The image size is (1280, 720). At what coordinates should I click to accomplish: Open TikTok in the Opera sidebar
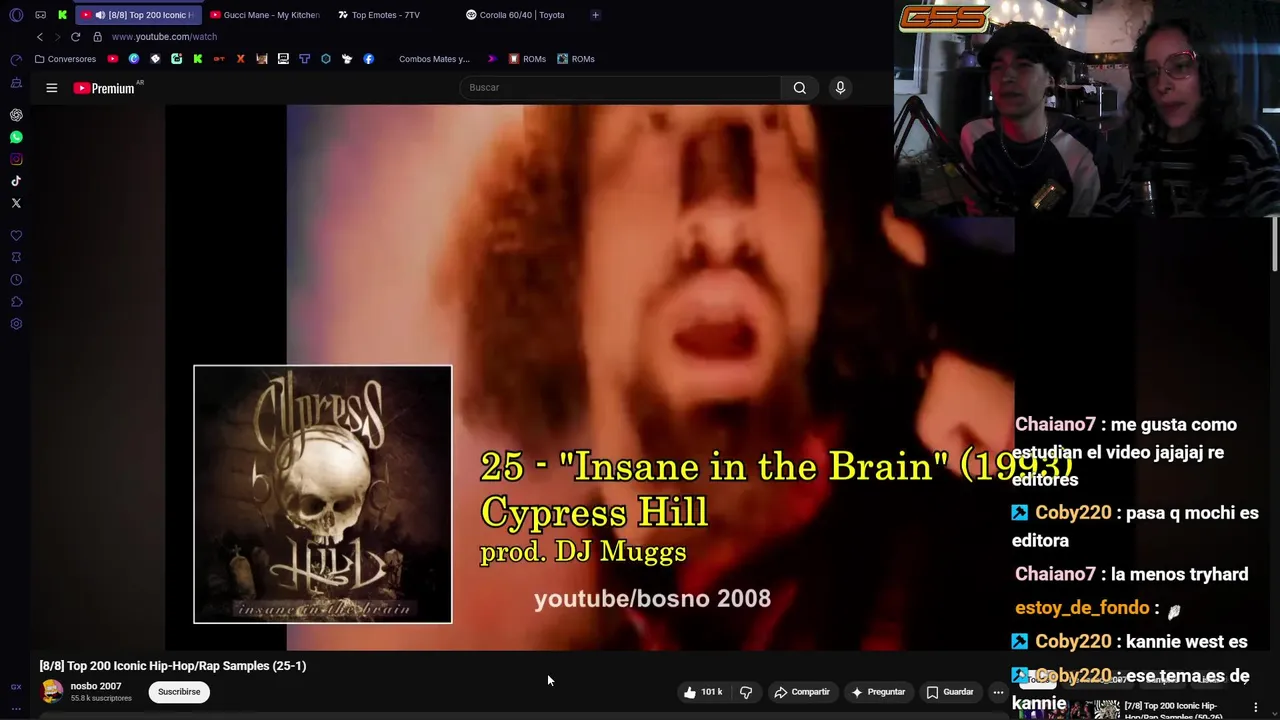pyautogui.click(x=16, y=181)
